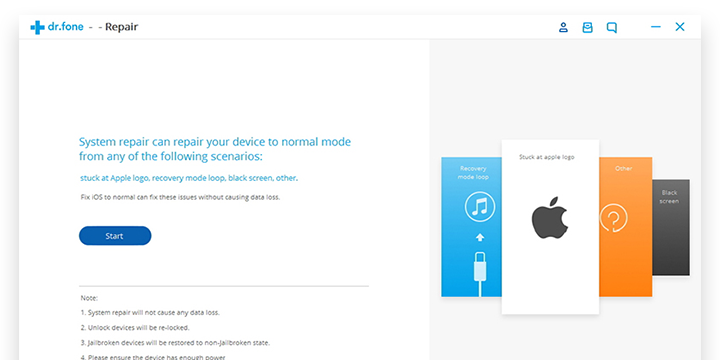Click the music note iTunes icon
The height and width of the screenshot is (360, 720).
(x=480, y=207)
